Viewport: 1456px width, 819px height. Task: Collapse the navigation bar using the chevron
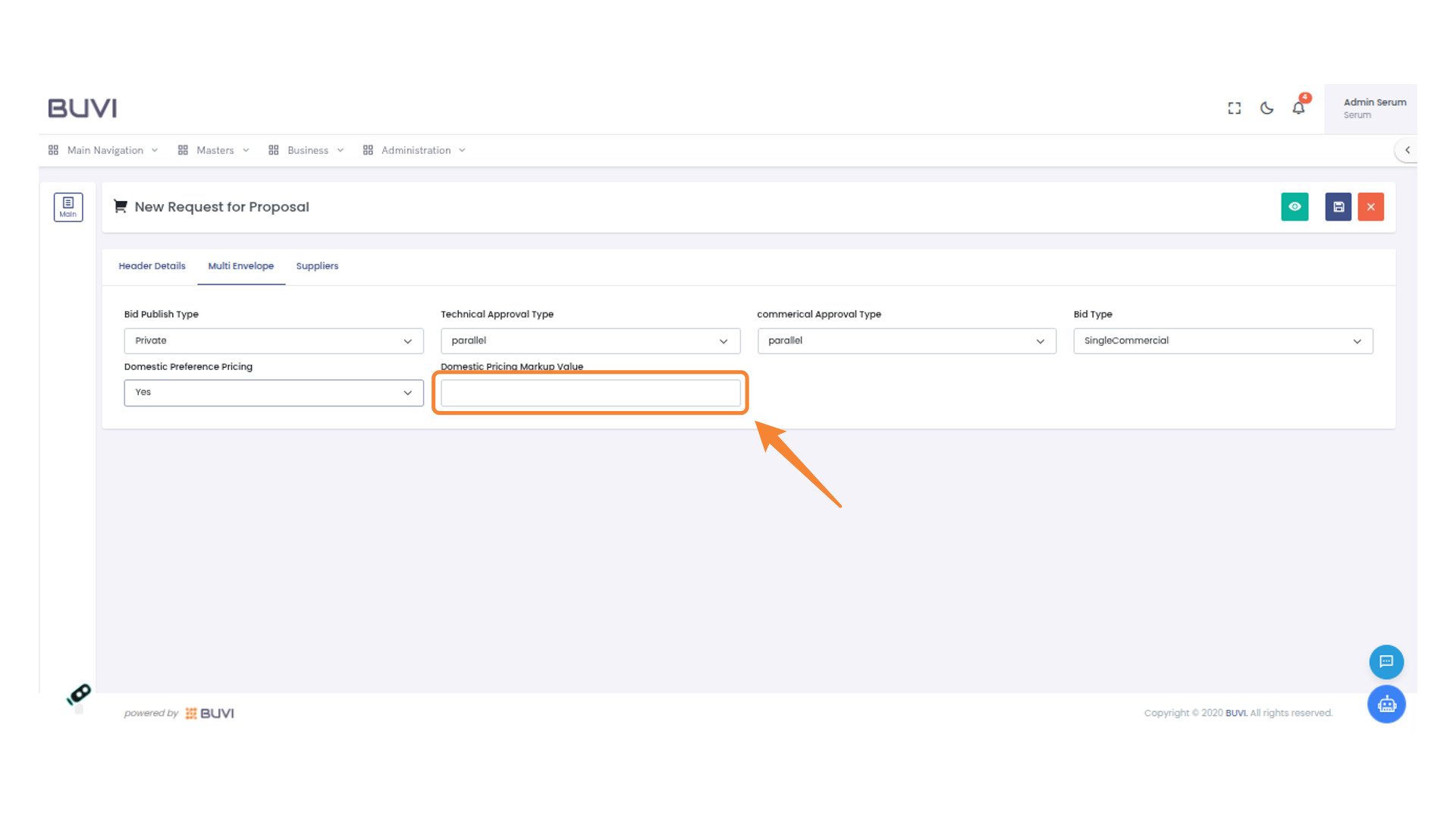[1407, 150]
